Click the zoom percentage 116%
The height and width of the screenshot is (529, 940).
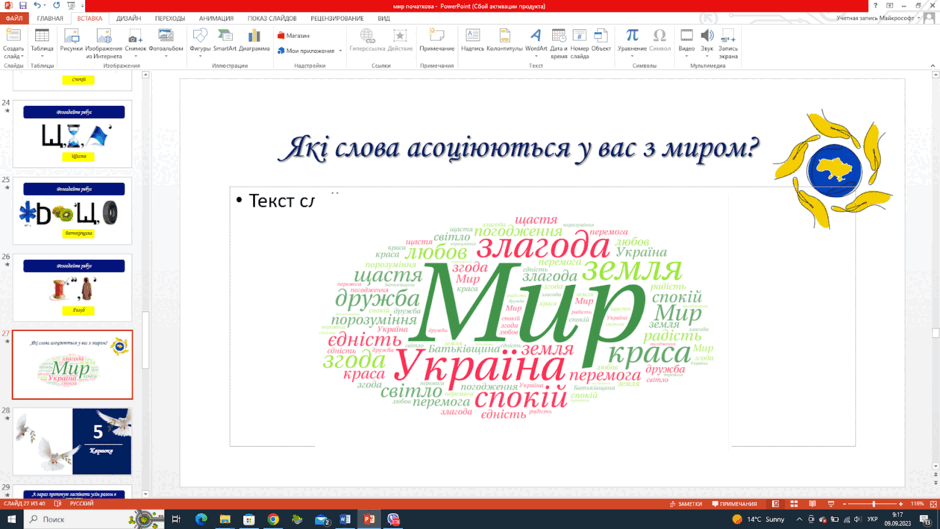click(x=917, y=504)
